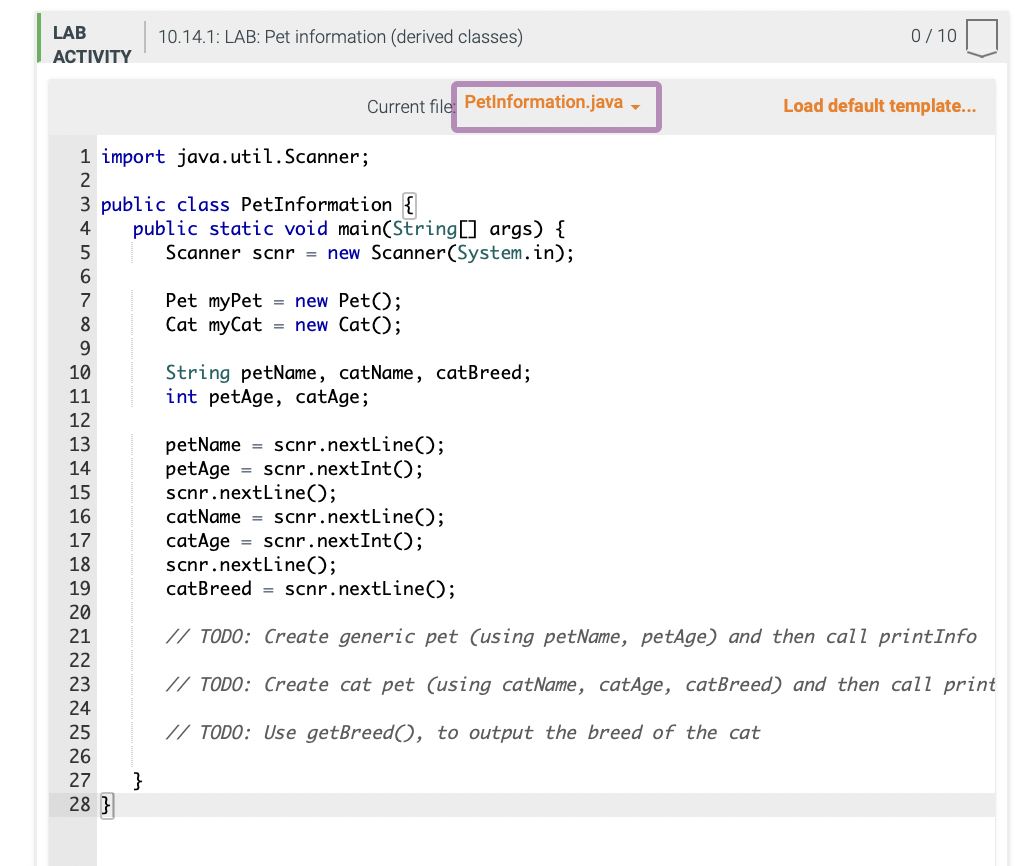Click line number 1 in the editor
The image size is (1018, 866).
point(82,156)
